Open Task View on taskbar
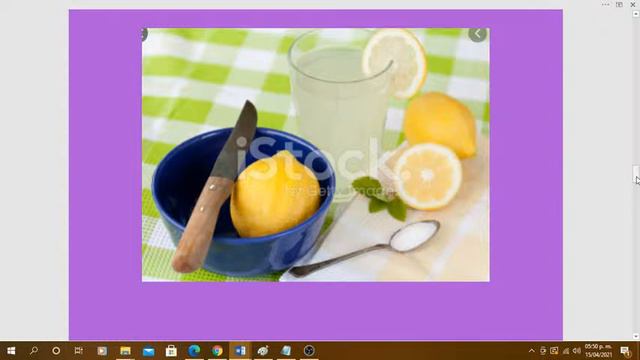 click(78, 351)
